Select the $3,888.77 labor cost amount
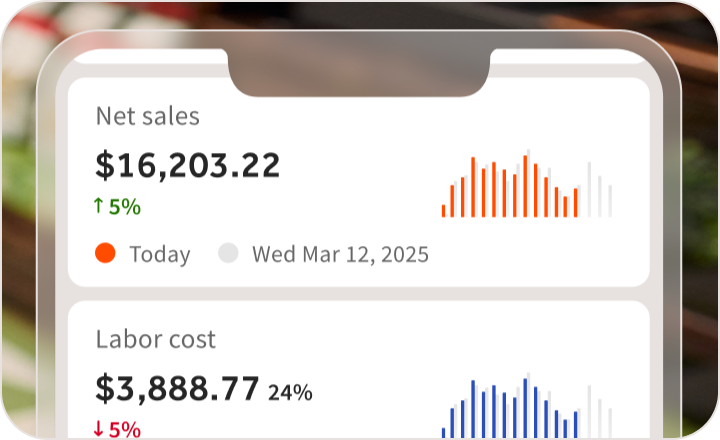Viewport: 720px width, 440px height. [x=177, y=389]
